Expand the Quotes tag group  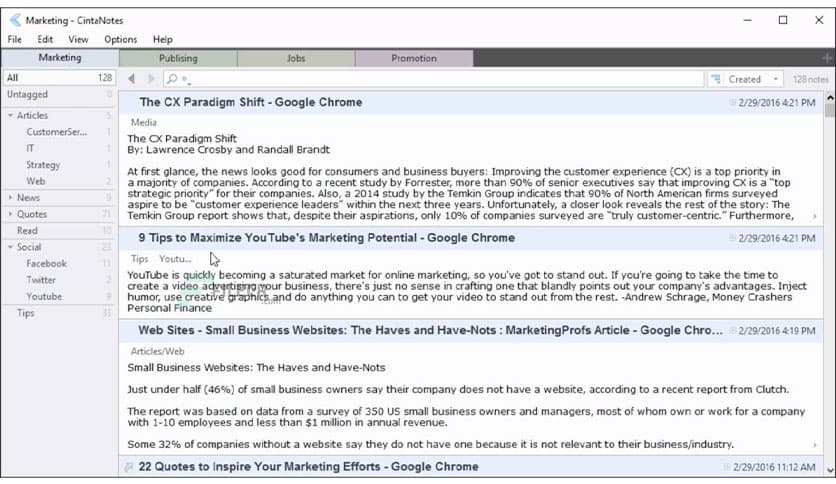(9, 214)
